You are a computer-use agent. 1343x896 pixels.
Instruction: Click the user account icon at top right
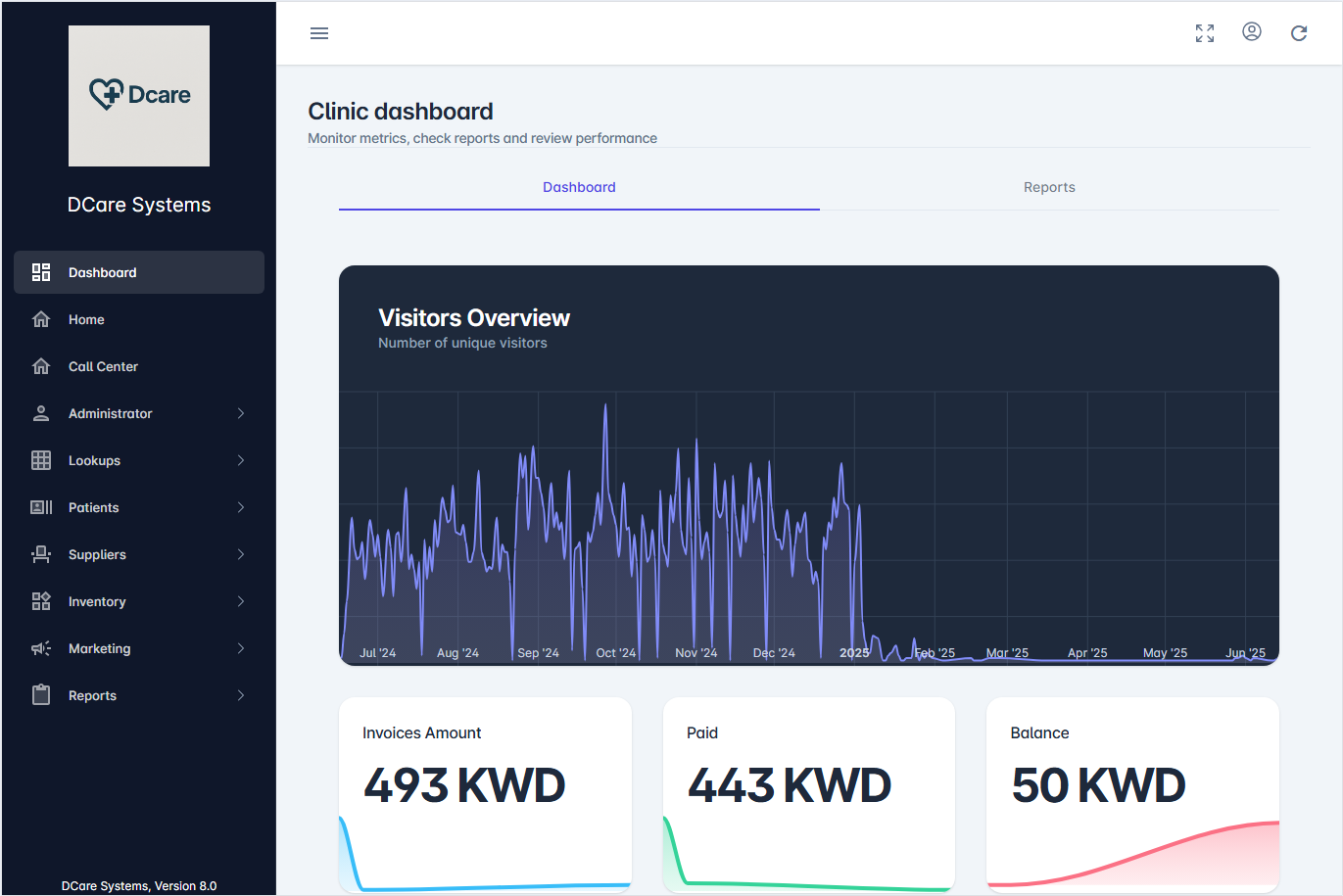tap(1252, 31)
